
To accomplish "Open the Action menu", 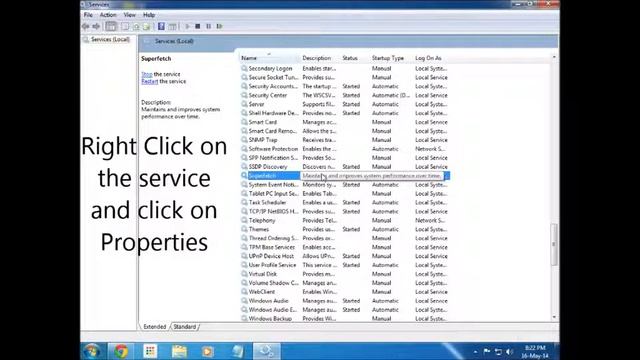I will 108,15.
